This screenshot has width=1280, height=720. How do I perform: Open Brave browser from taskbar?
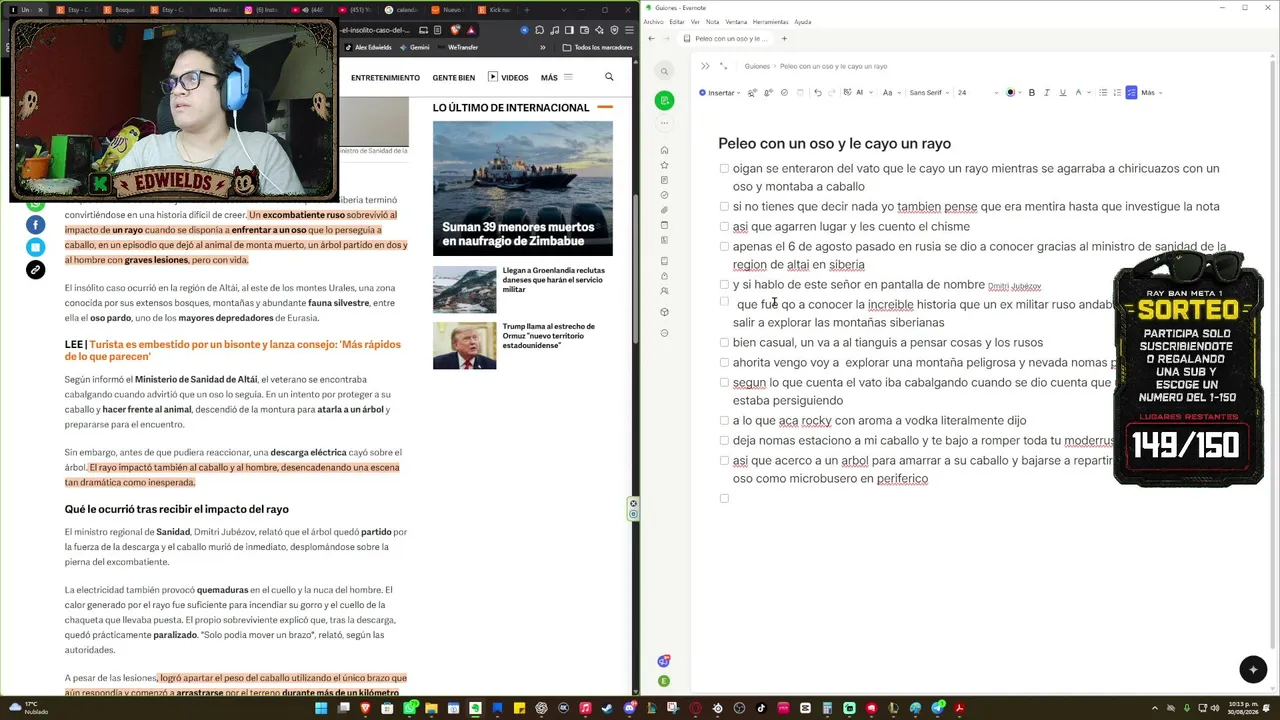coord(365,708)
